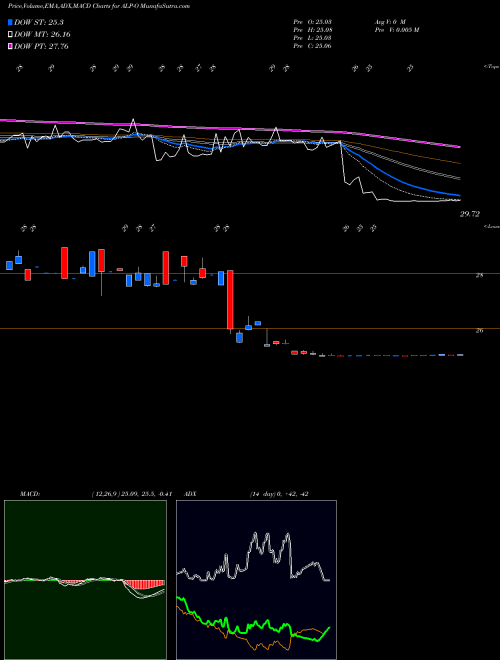The width and height of the screenshot is (500, 660).
Task: Click the 'Pre H: 25.08' high value
Action: pos(313,29)
